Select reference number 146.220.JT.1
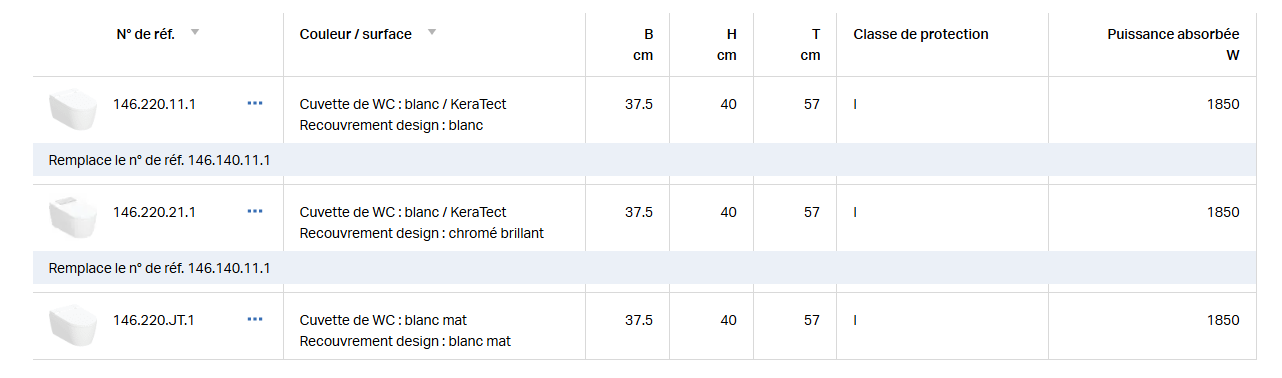This screenshot has width=1282, height=378. (154, 320)
